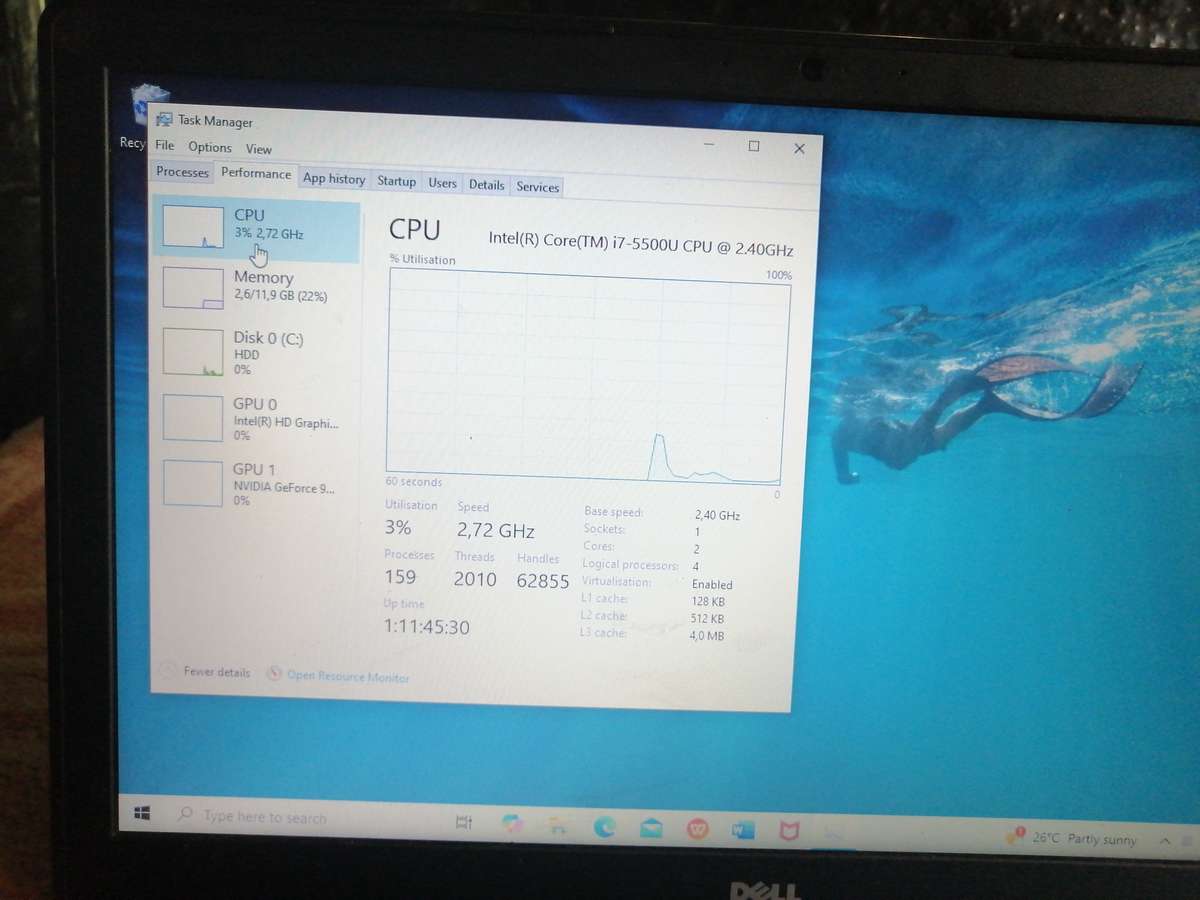Switch to the Startup tab

(396, 181)
